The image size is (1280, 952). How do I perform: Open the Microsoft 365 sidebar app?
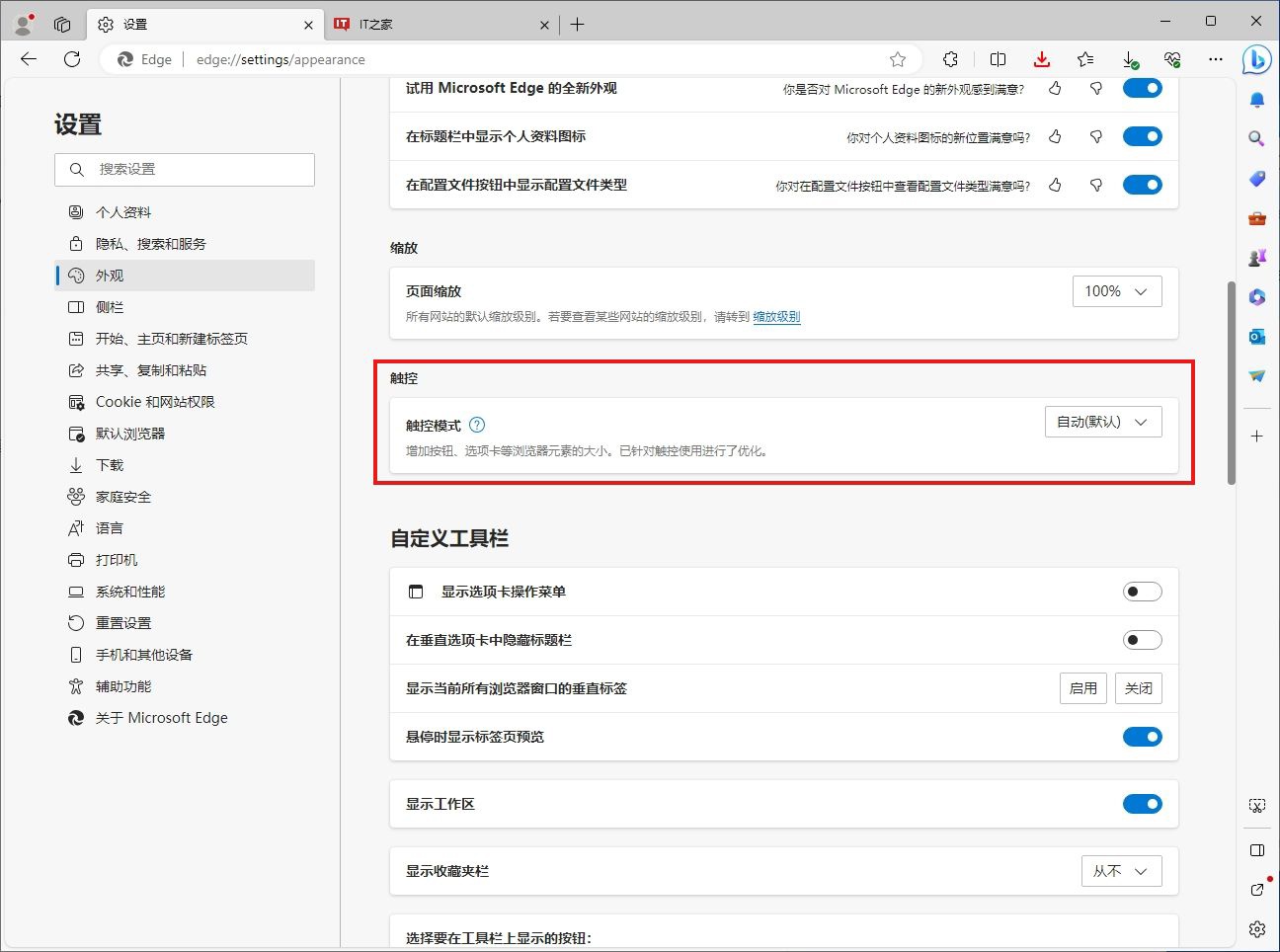[1256, 297]
